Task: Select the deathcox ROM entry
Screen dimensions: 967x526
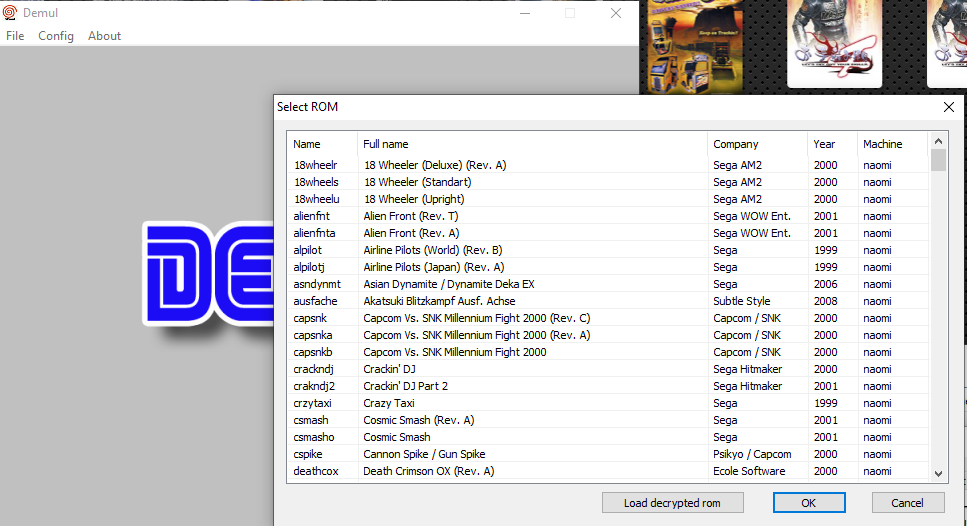Action: point(608,471)
